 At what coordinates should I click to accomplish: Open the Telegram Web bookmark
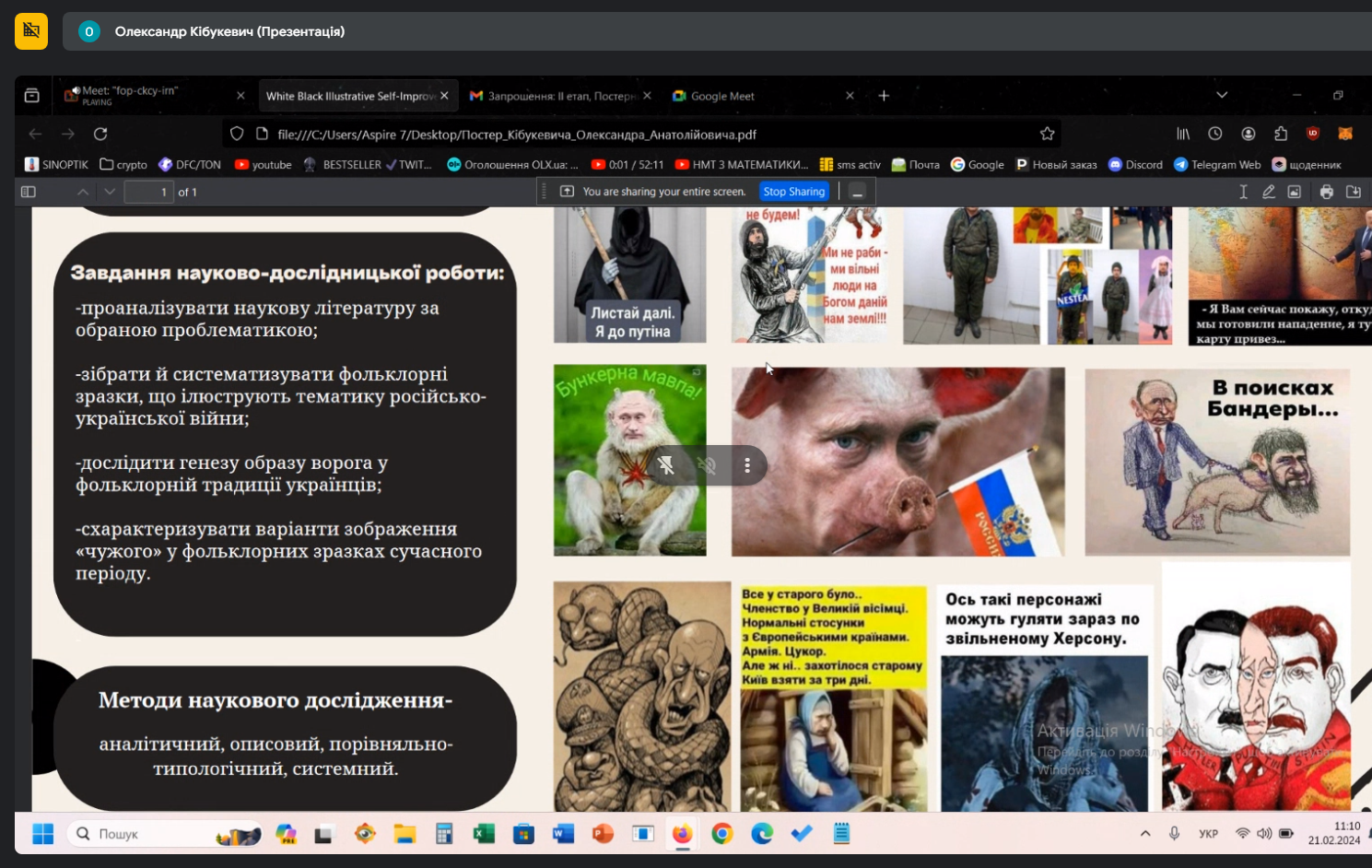tap(1216, 165)
